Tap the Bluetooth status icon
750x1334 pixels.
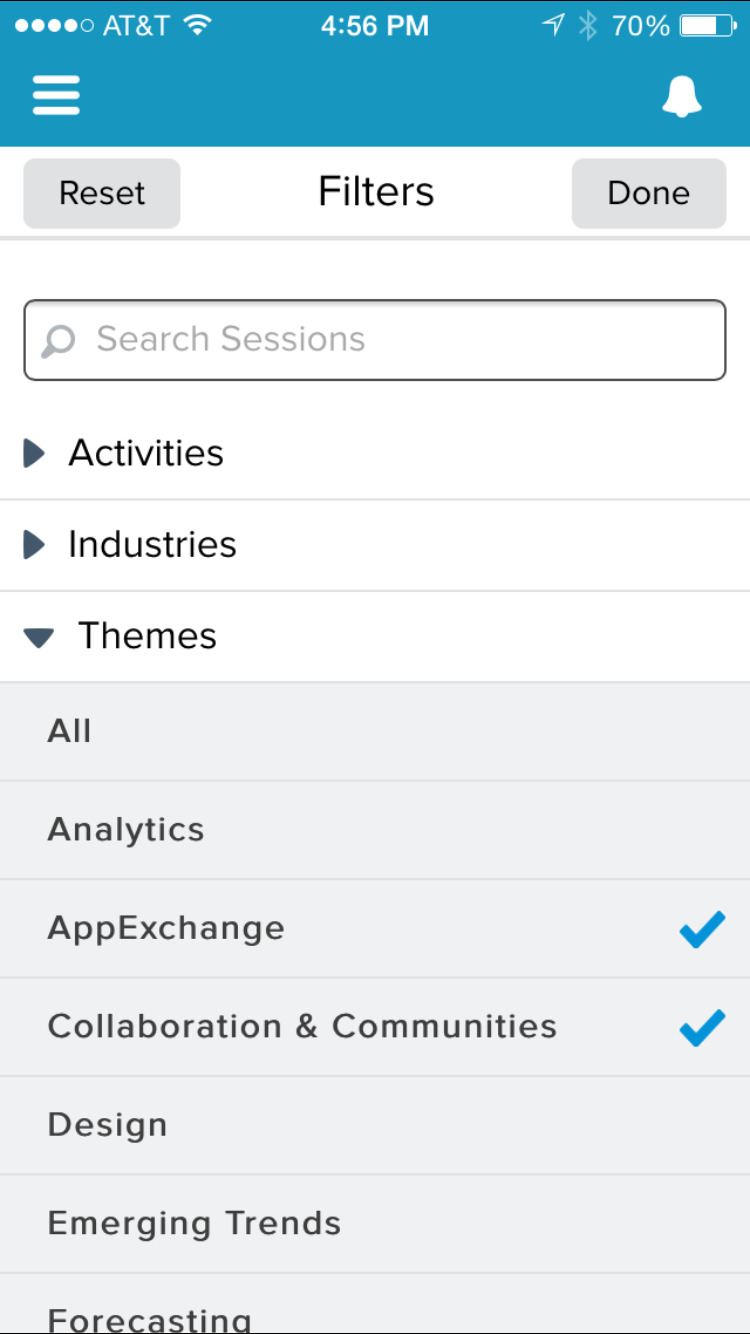click(x=588, y=26)
